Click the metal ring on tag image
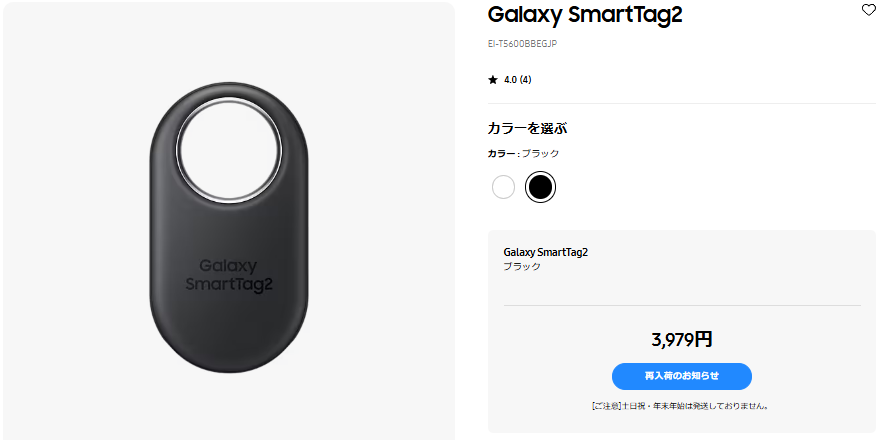877x440 pixels. coord(229,148)
